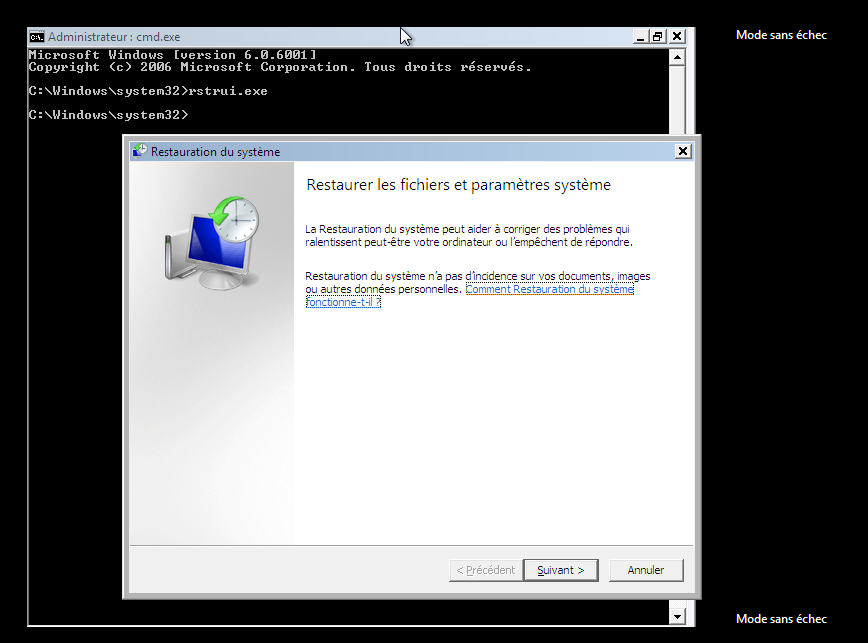
Task: Click the Copyright 2006 Microsoft Corporation line
Action: (x=280, y=67)
